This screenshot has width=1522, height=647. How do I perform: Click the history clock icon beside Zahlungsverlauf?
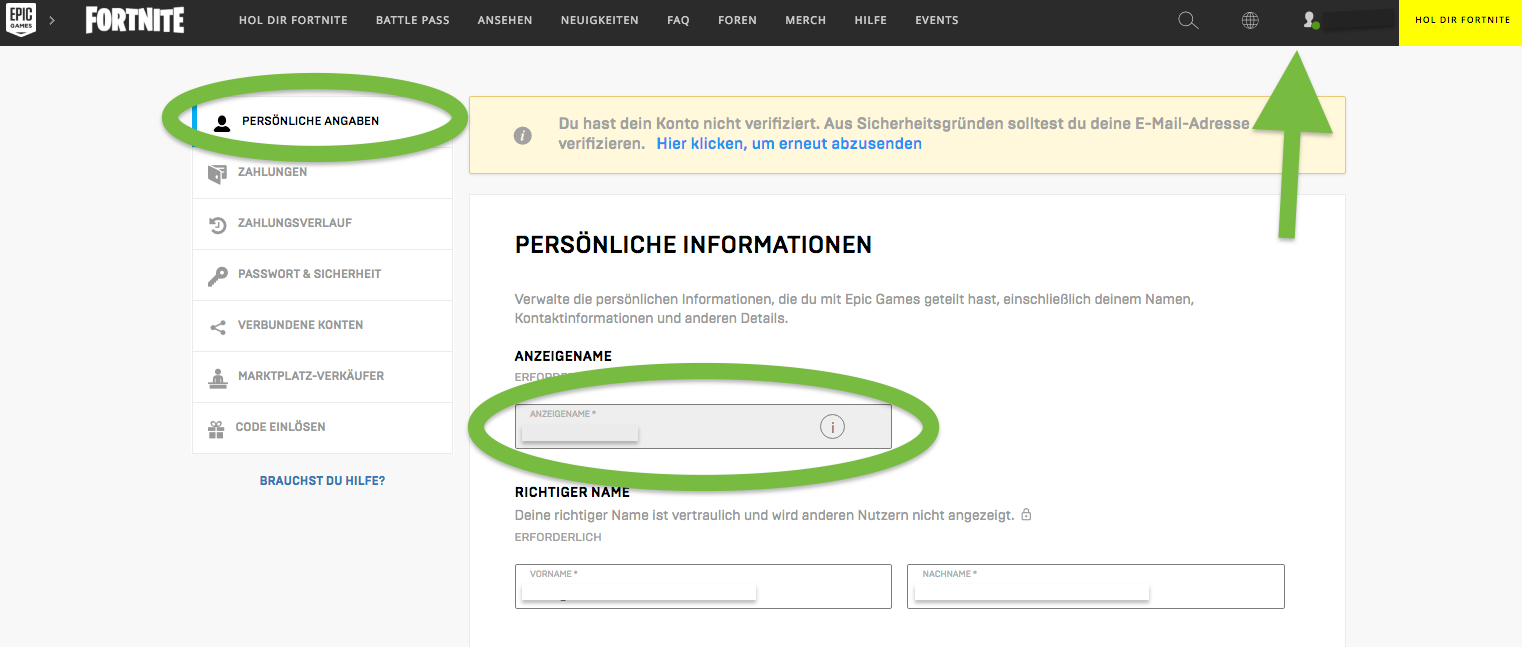[x=217, y=226]
